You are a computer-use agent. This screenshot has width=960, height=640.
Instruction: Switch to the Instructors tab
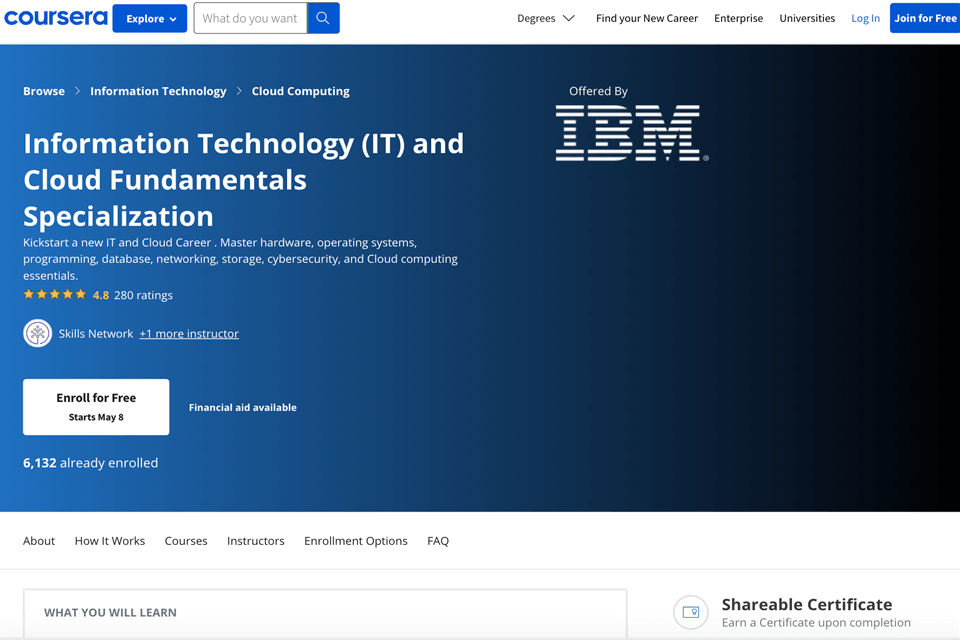(256, 541)
